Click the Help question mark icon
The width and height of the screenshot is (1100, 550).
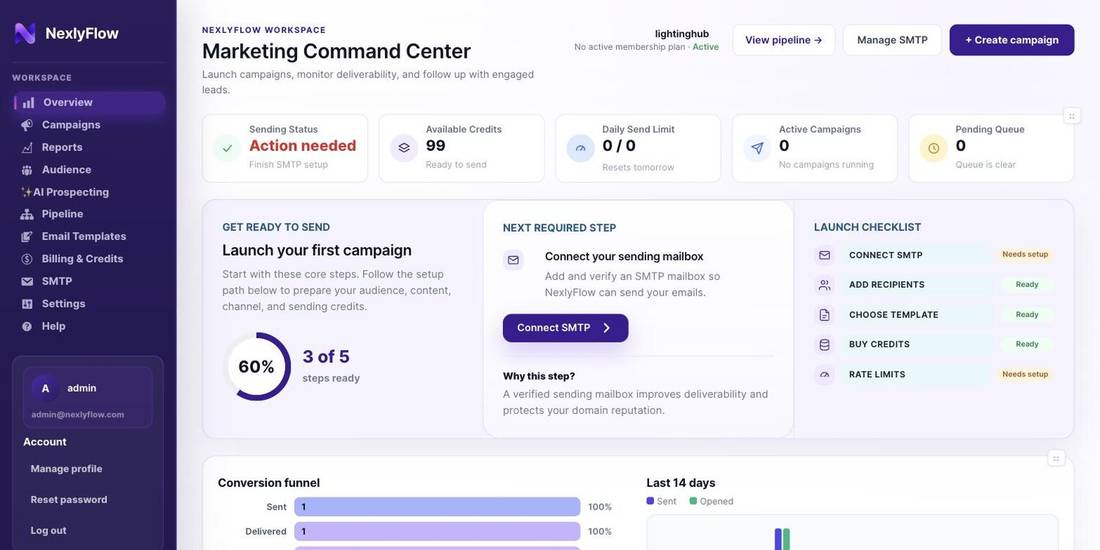(27, 326)
